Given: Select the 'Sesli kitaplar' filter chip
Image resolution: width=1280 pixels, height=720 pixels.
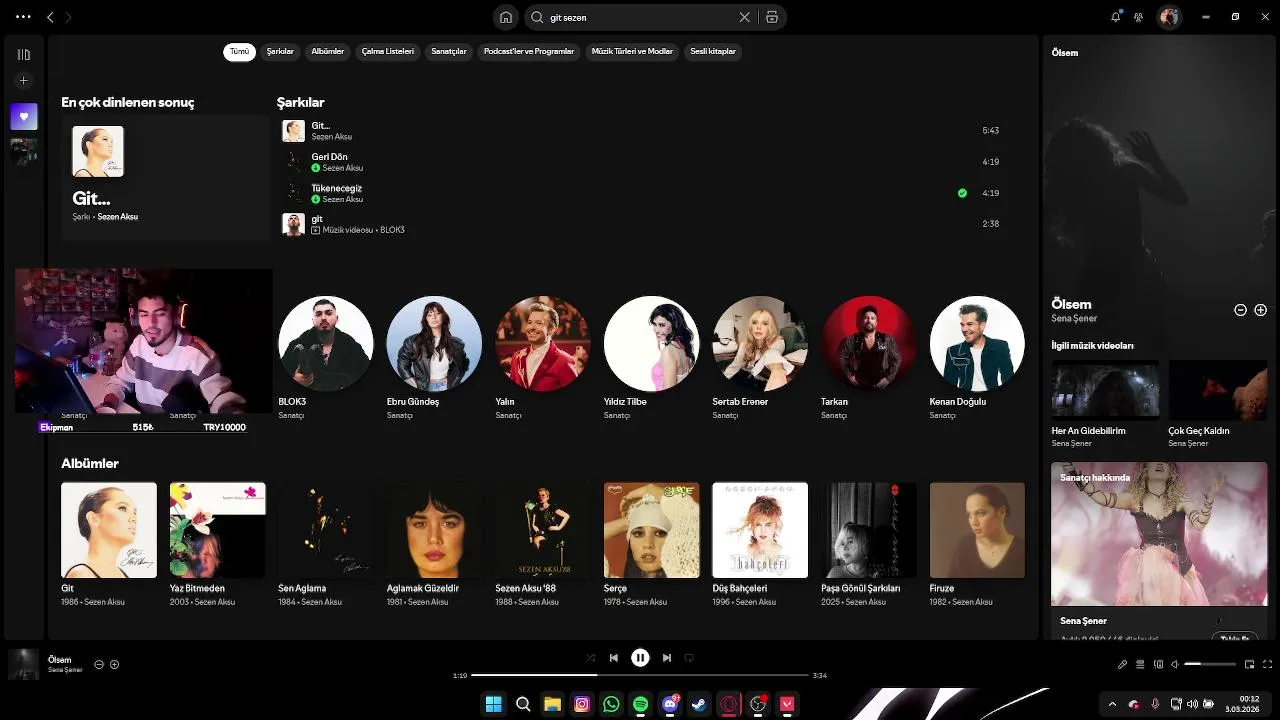Looking at the screenshot, I should tap(713, 51).
